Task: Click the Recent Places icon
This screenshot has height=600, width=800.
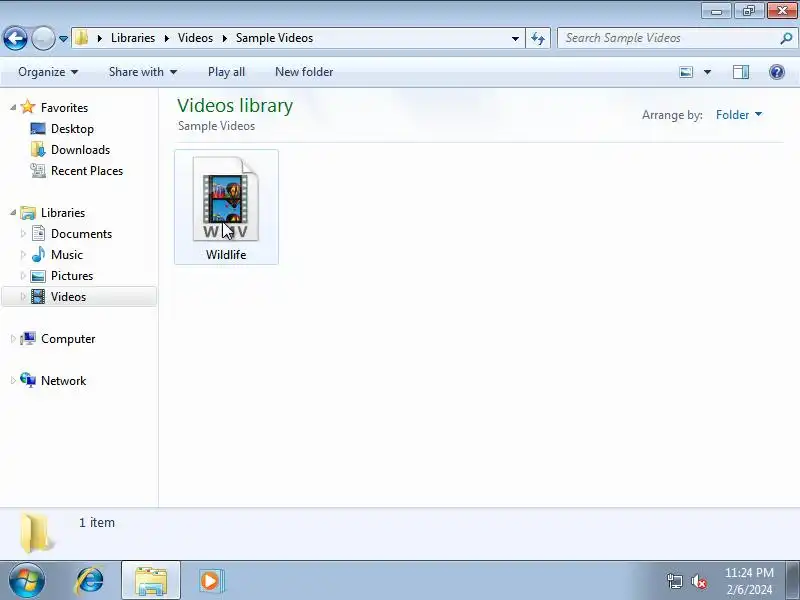Action: click(38, 170)
